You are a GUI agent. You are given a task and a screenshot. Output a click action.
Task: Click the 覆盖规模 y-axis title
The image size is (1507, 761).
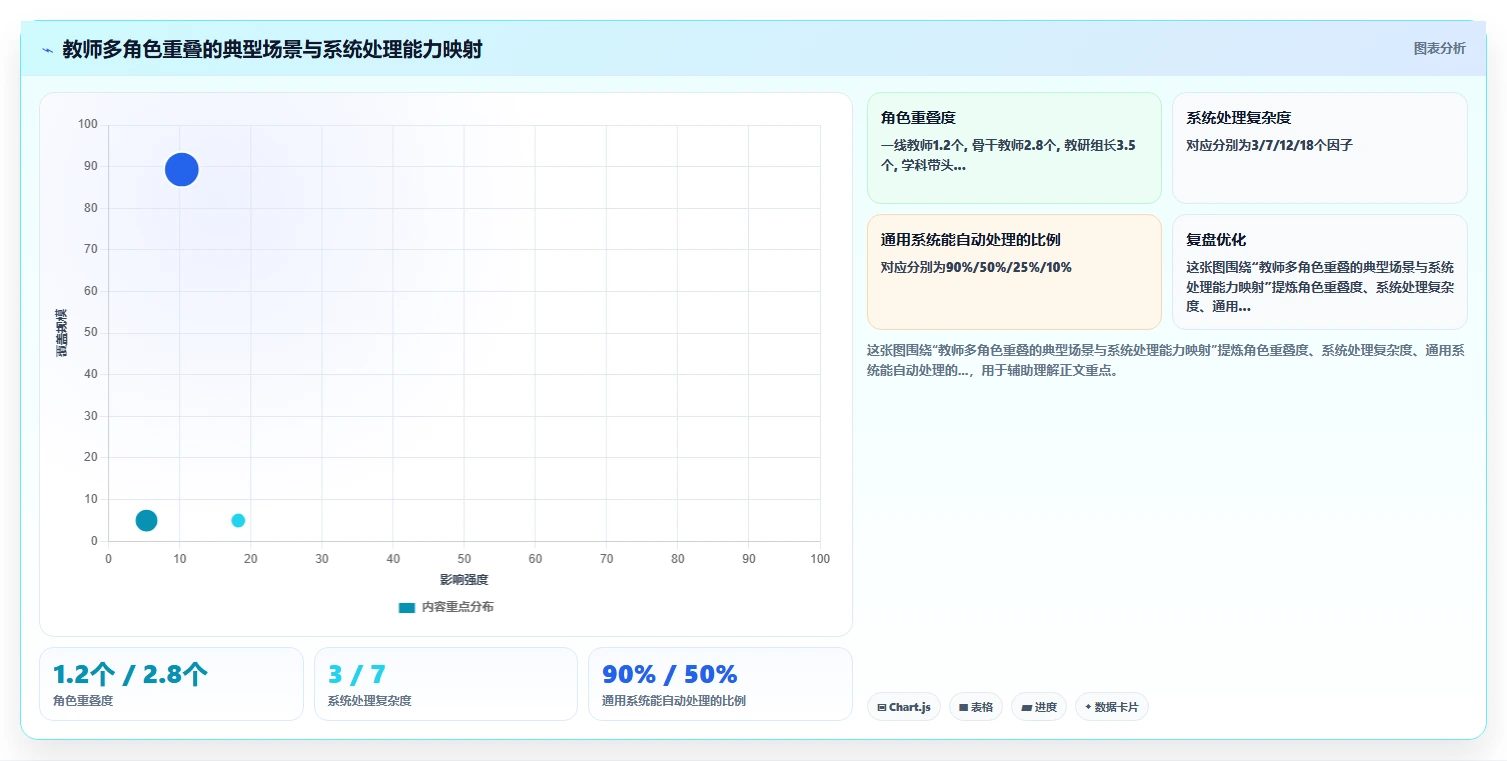(62, 333)
